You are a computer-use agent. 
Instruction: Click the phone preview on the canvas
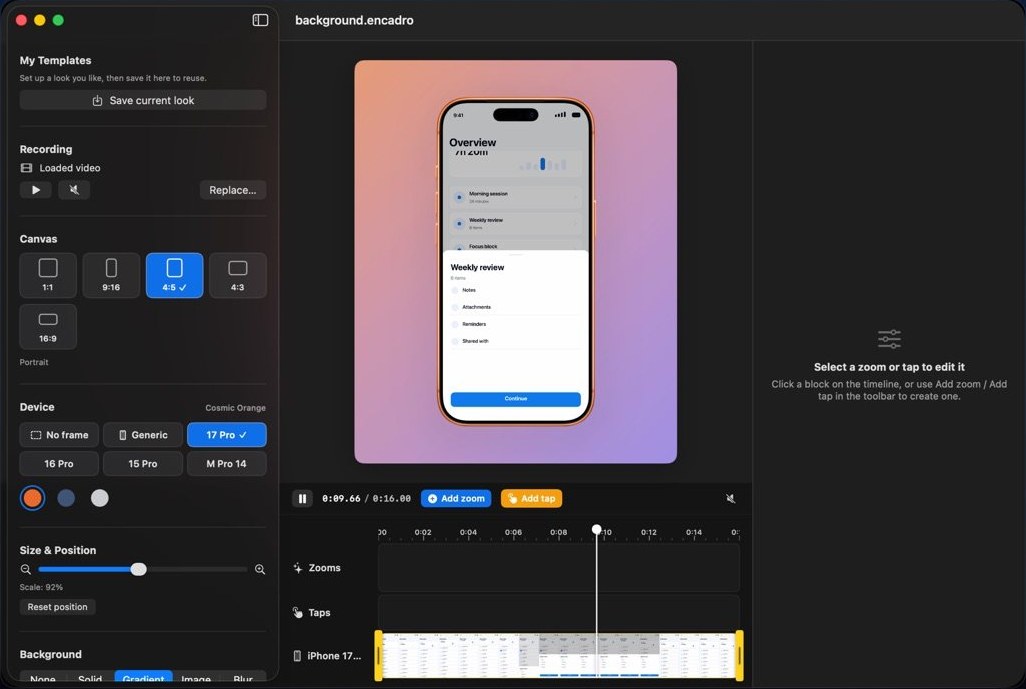coord(516,262)
